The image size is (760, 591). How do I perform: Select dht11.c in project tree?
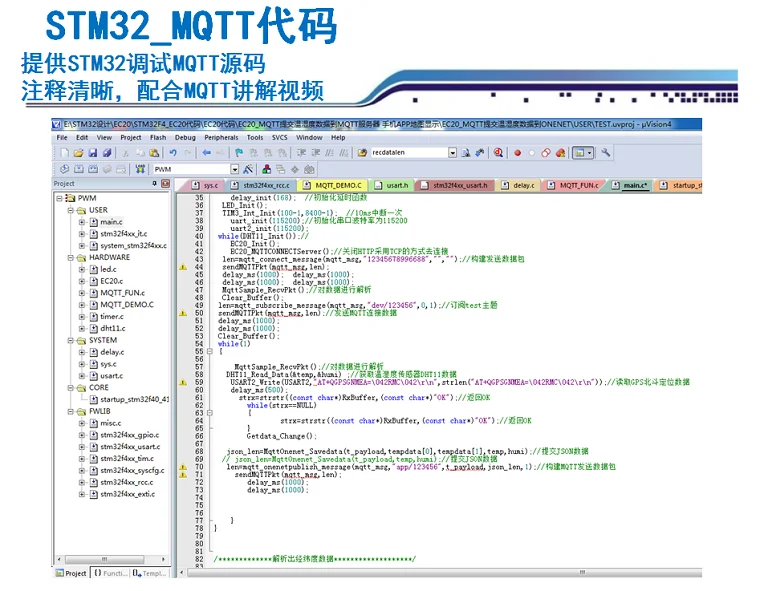pos(112,328)
